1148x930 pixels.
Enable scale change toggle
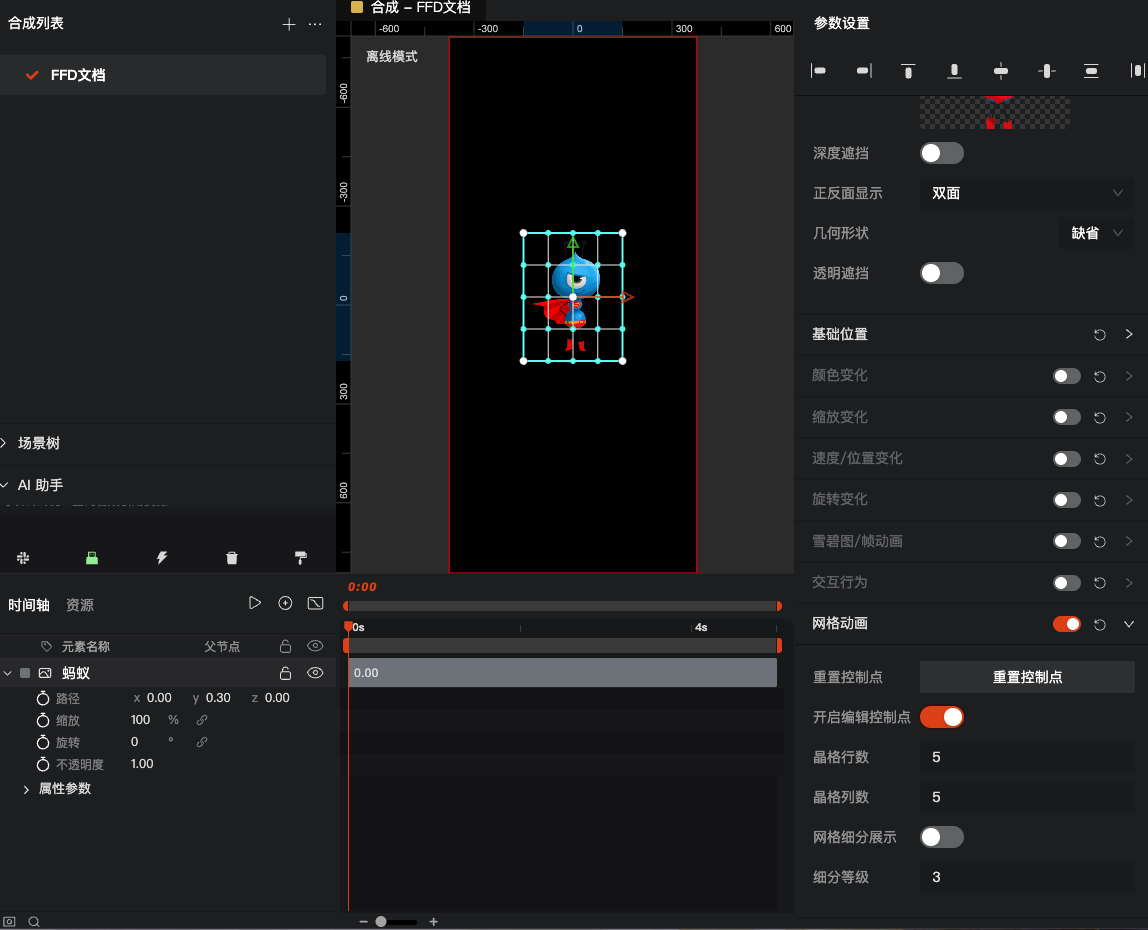point(1067,417)
